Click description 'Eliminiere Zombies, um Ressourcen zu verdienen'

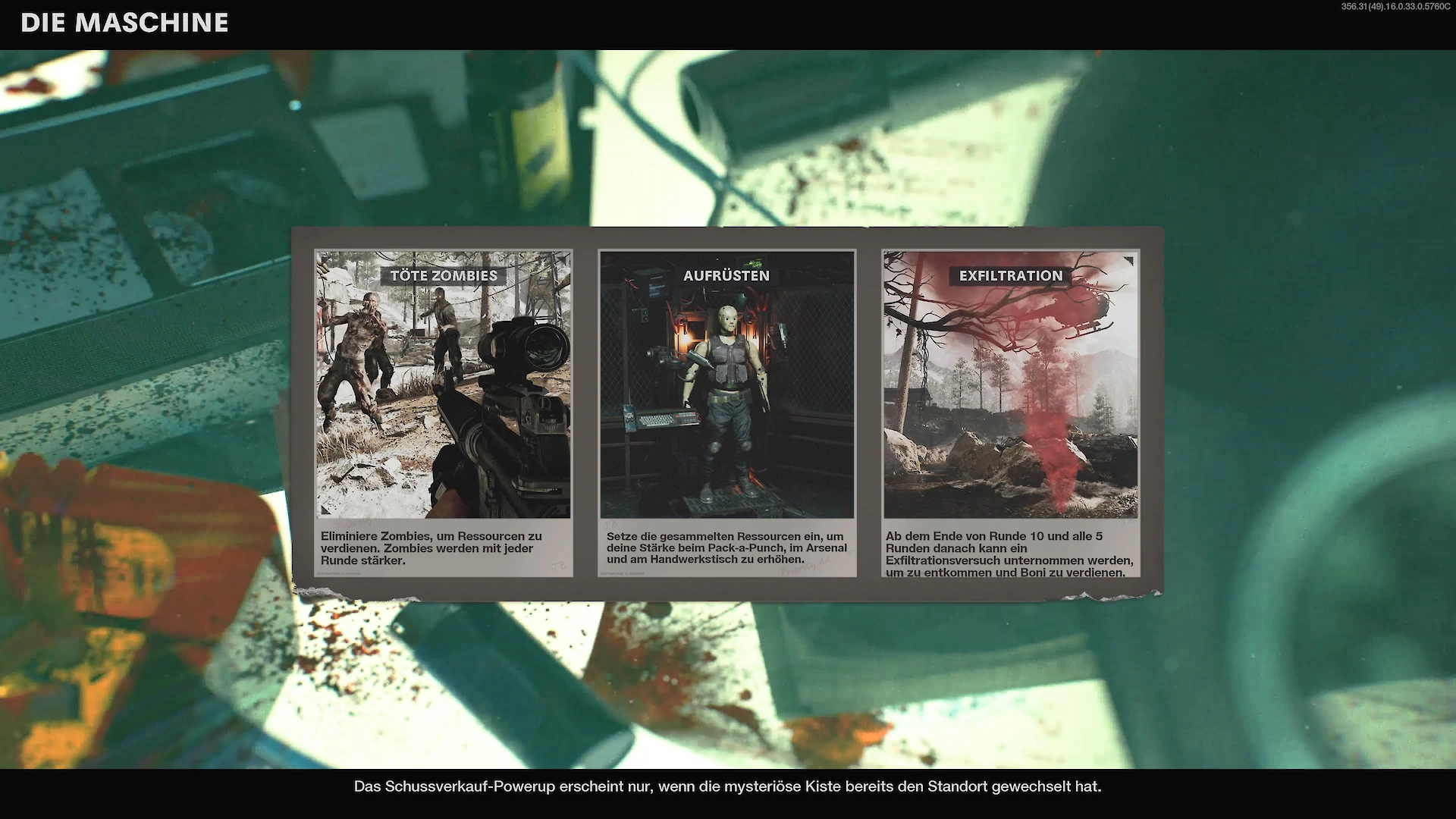click(431, 548)
